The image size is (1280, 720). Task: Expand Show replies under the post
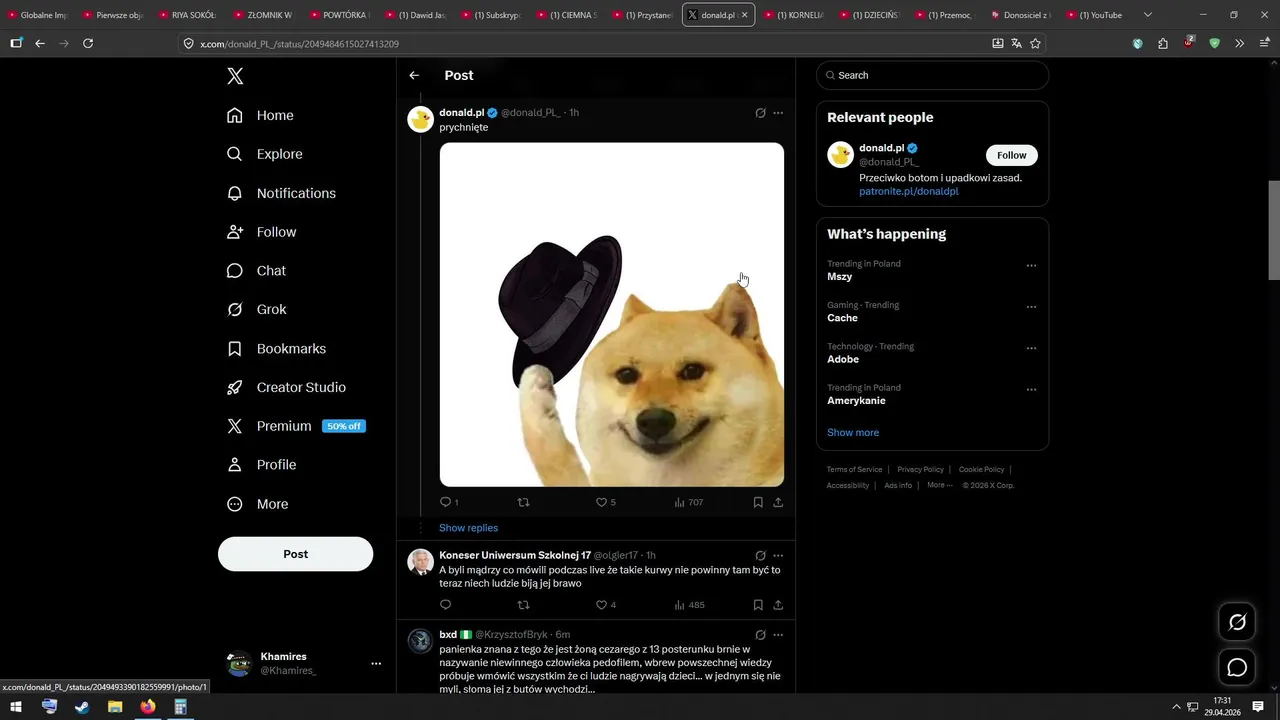click(x=468, y=528)
